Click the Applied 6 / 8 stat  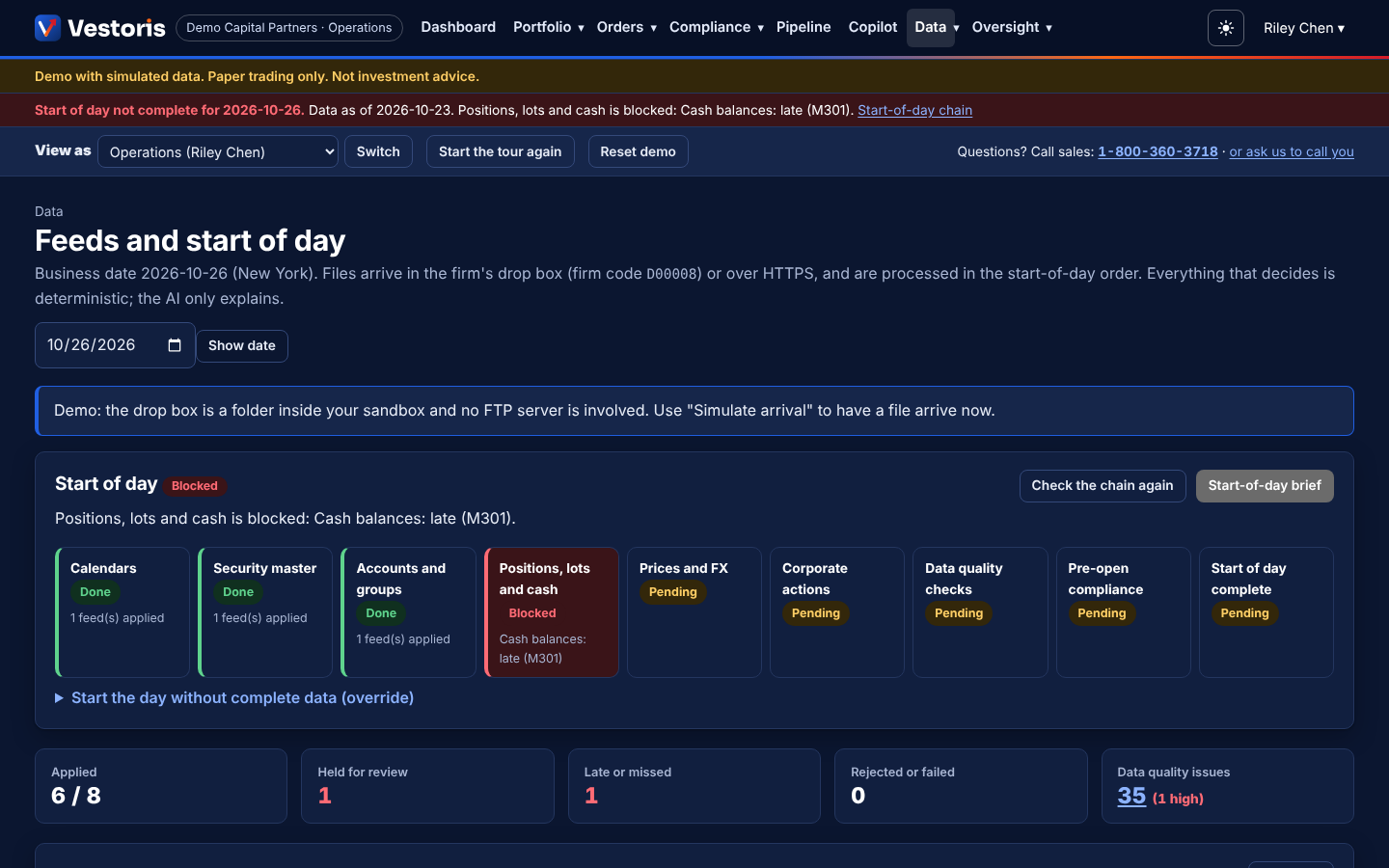tap(161, 786)
